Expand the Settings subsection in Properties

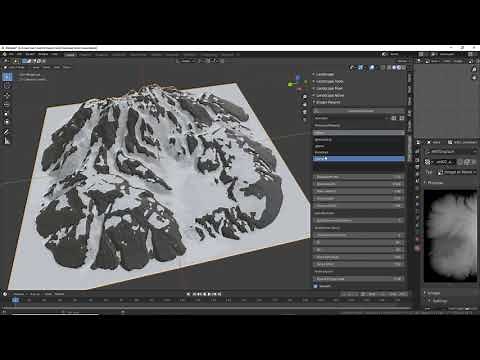tap(438, 301)
